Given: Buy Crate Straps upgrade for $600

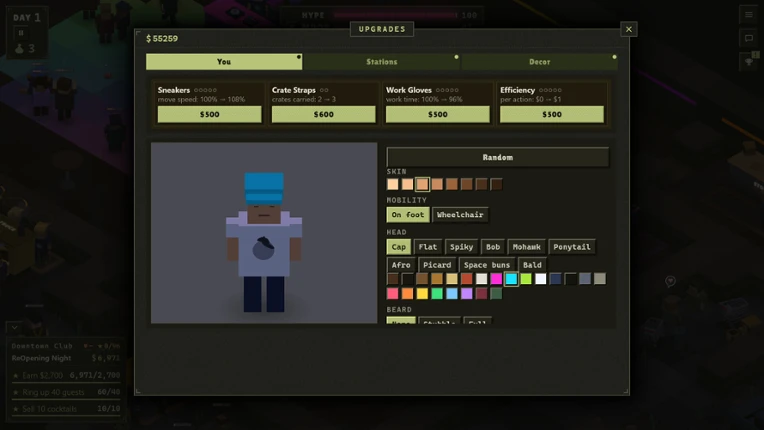Looking at the screenshot, I should pos(324,114).
